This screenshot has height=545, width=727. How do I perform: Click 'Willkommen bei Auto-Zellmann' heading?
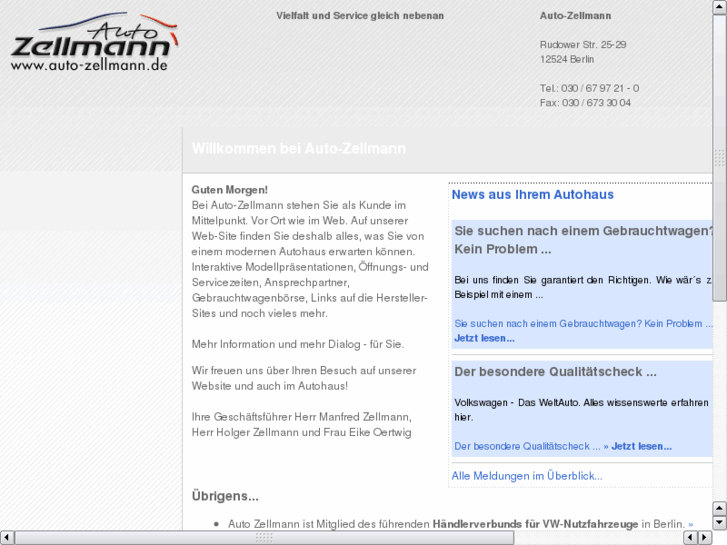click(x=299, y=148)
